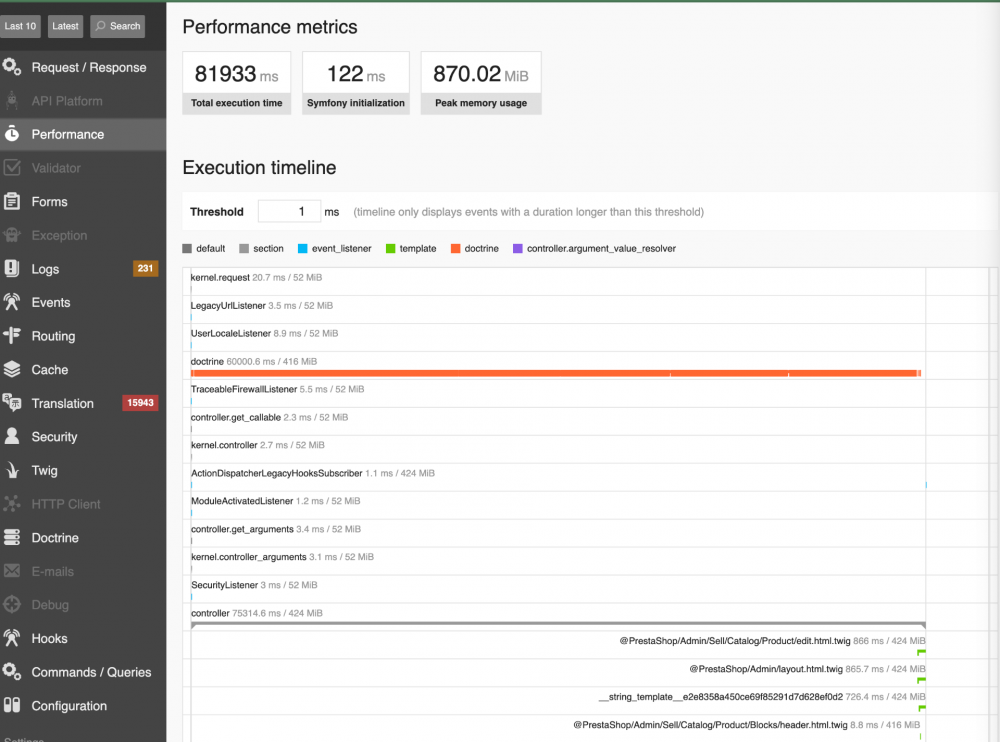Click the Commands / Queries icon

(12, 672)
